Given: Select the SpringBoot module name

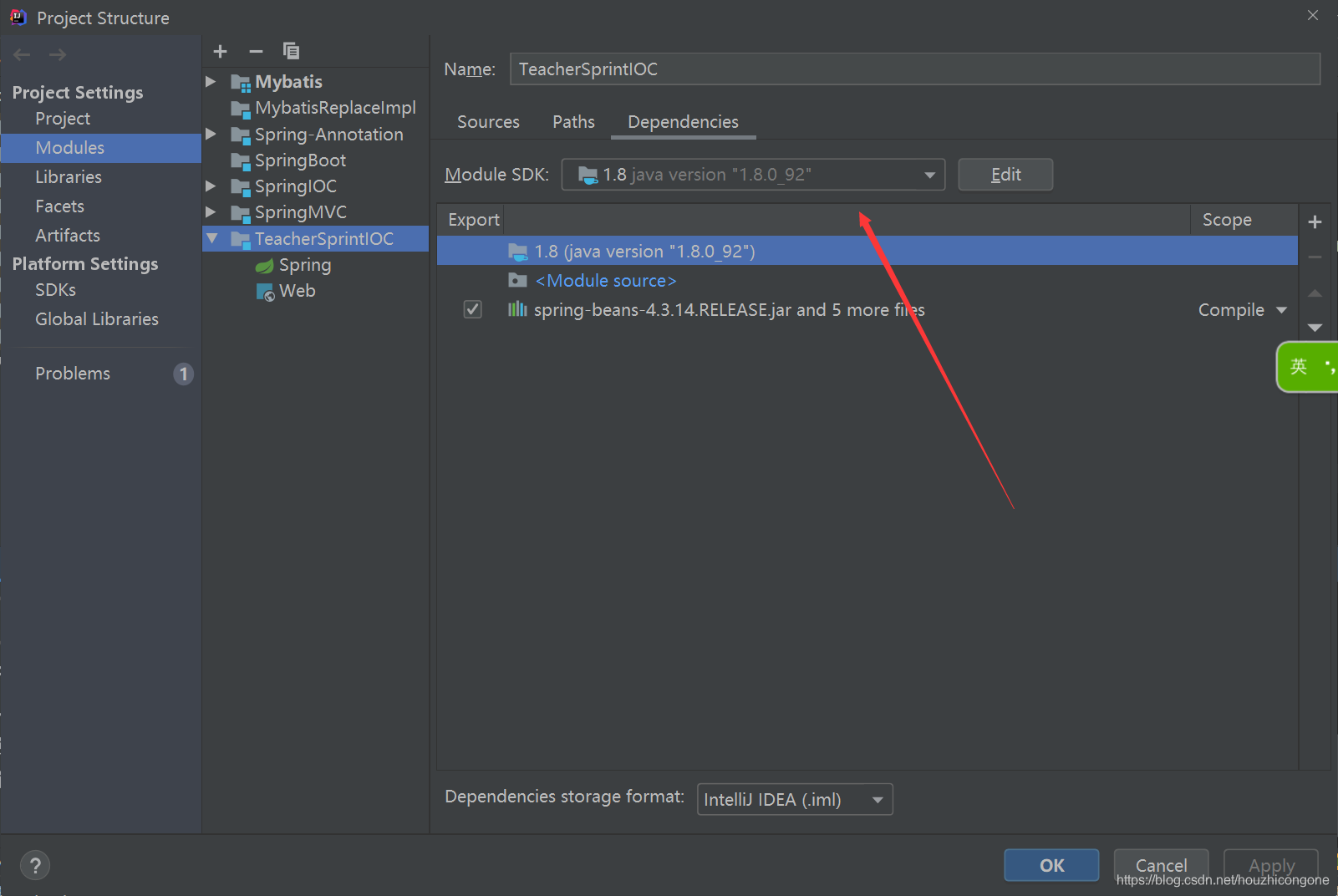Looking at the screenshot, I should click(x=300, y=160).
